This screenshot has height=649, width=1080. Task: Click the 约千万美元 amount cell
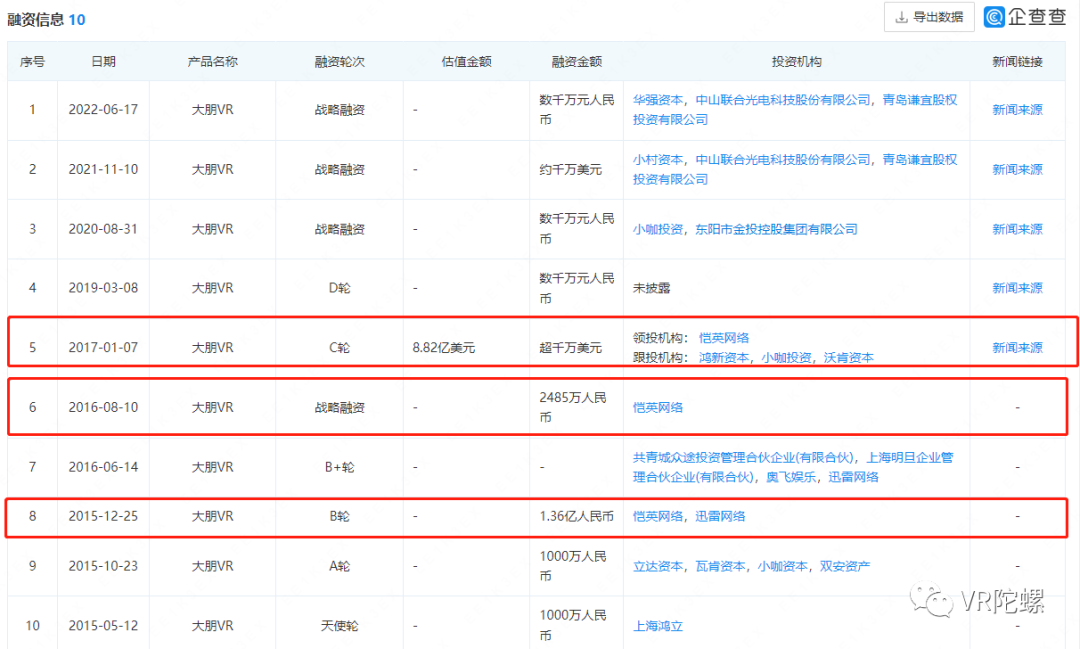(570, 169)
